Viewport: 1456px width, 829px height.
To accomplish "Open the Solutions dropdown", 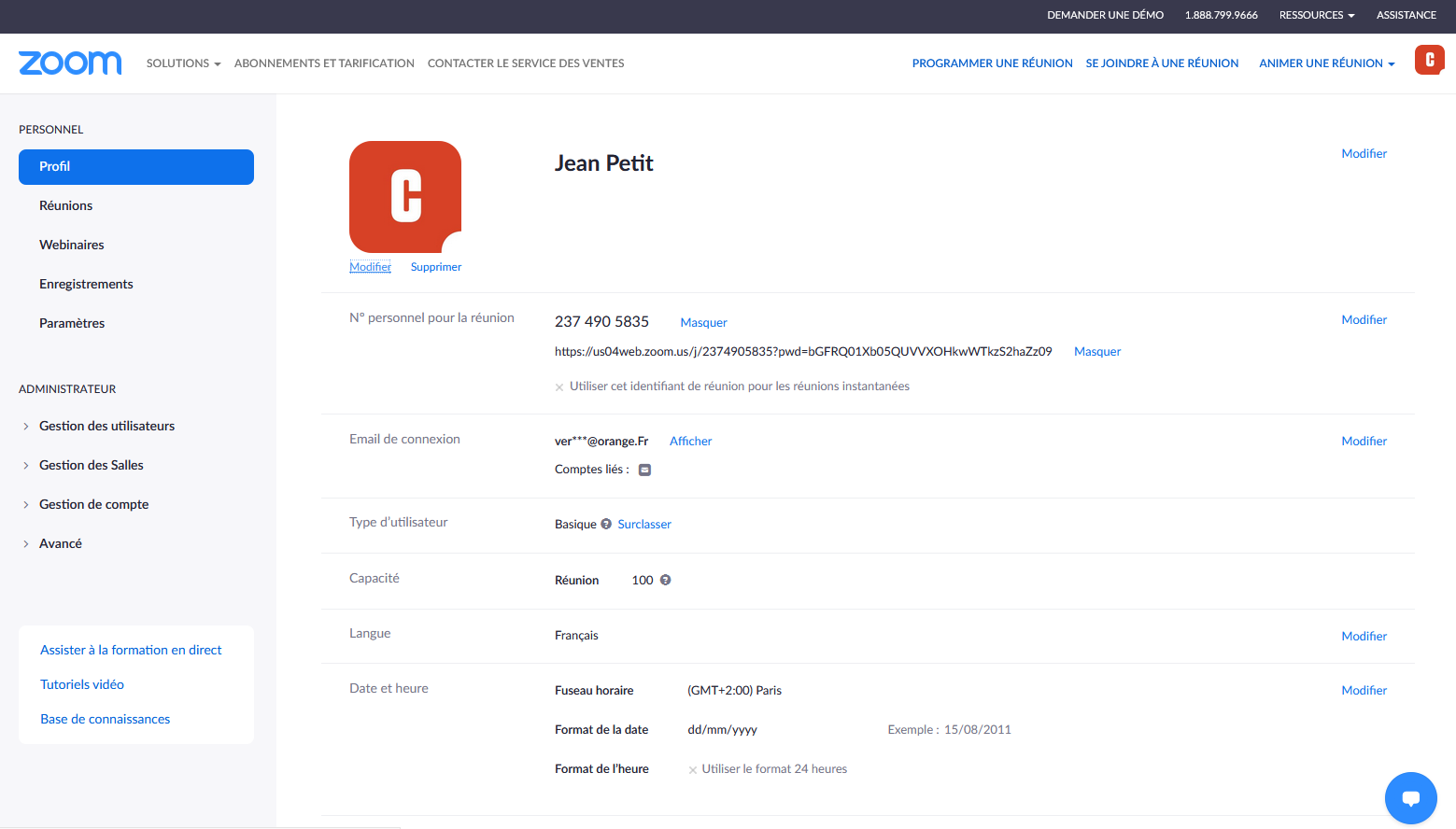I will (x=184, y=63).
